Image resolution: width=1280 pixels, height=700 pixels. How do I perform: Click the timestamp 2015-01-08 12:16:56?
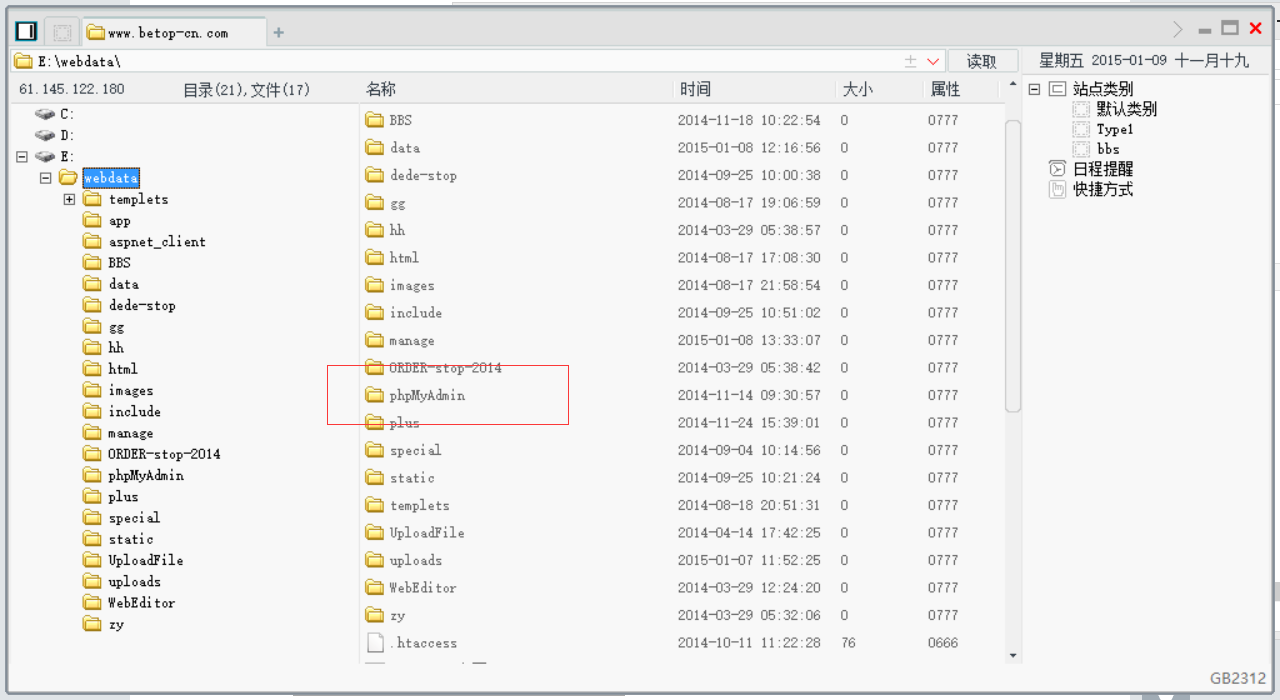[749, 148]
